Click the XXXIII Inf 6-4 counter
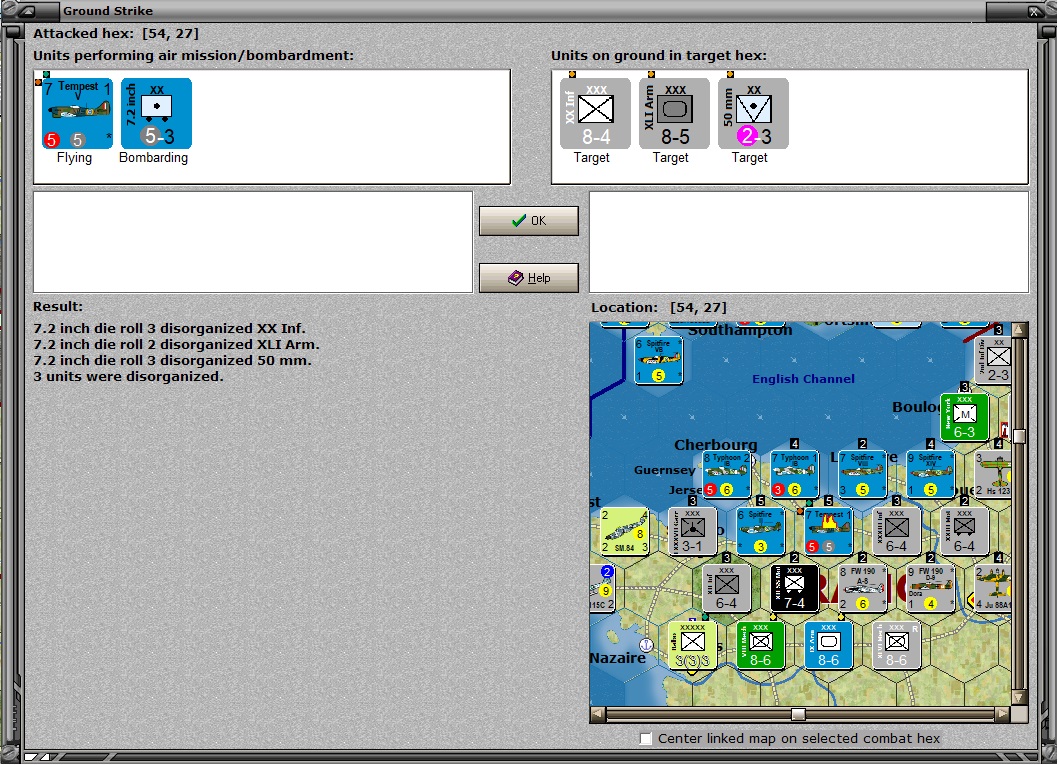Image resolution: width=1059 pixels, height=765 pixels. coord(896,531)
